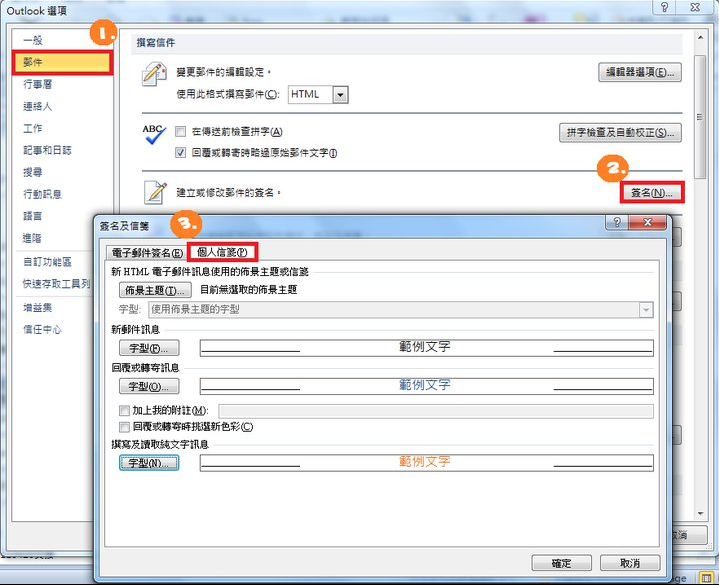Click the options pane scrollbar thumb
Screen dimensions: 719x585
[x=700, y=117]
